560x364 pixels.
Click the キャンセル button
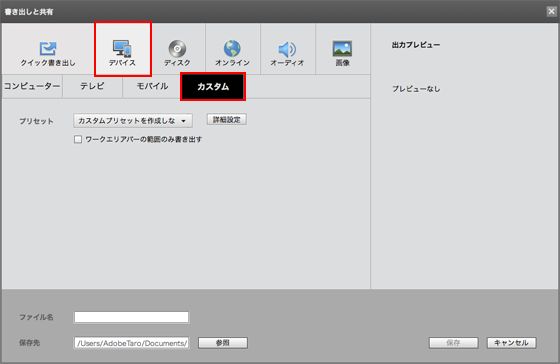coord(511,343)
